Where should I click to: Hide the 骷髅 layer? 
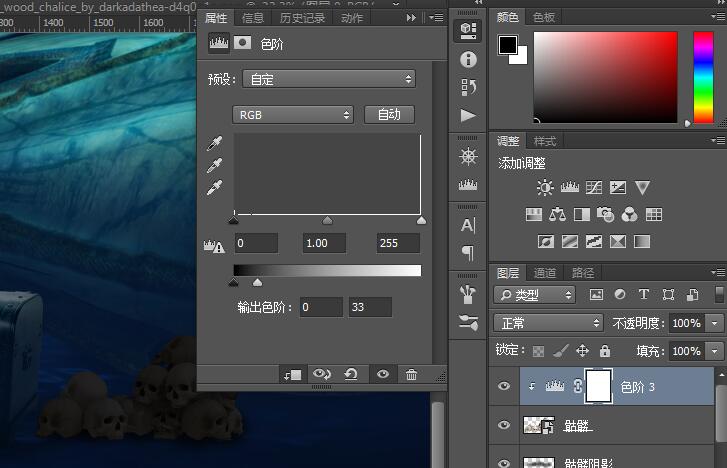tap(504, 425)
